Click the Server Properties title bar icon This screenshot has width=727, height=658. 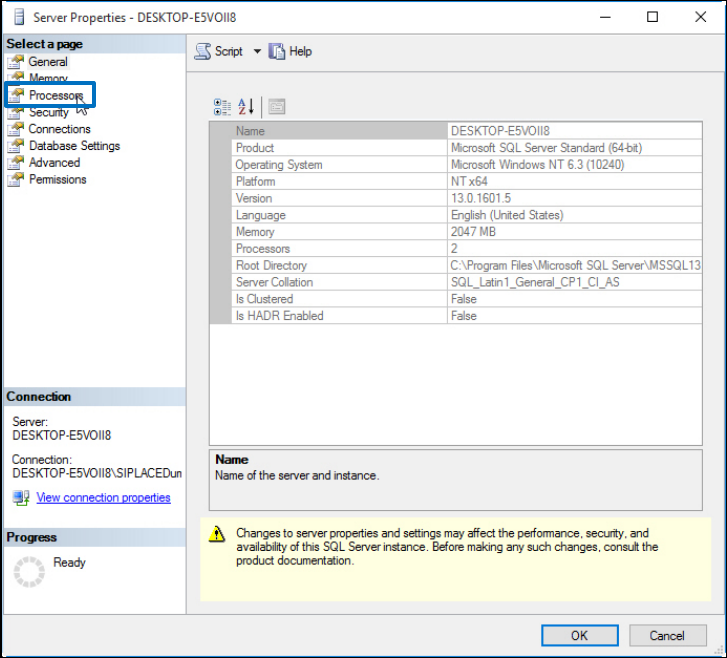tap(19, 17)
